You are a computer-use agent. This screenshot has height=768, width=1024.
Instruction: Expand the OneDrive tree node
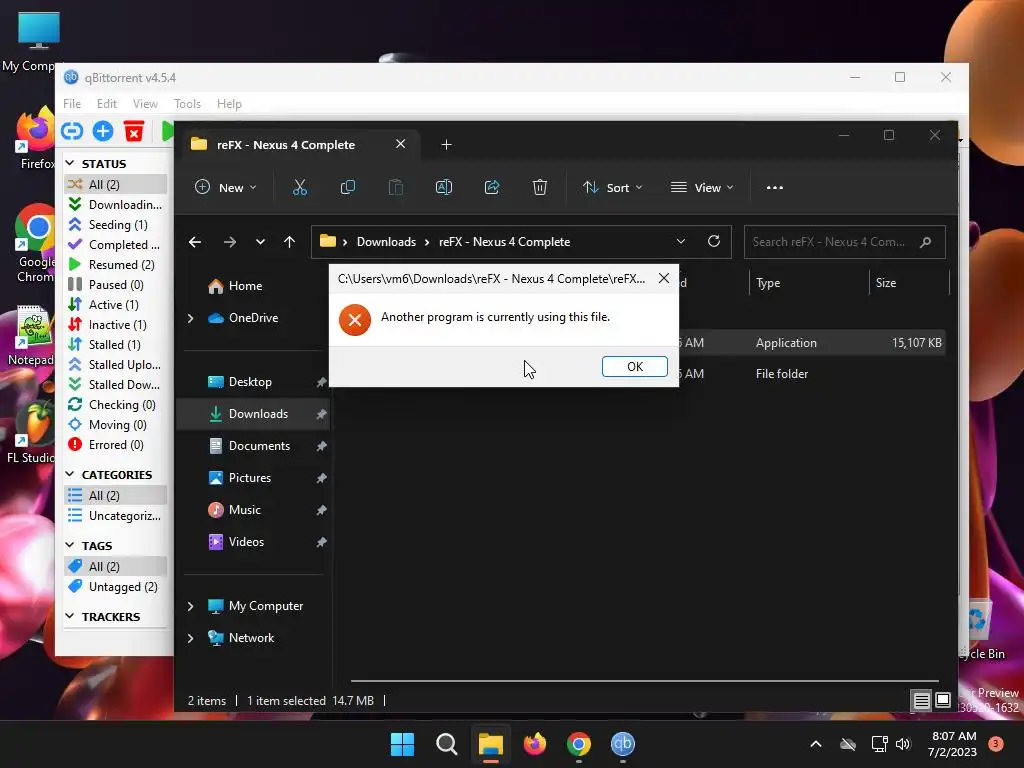[191, 318]
